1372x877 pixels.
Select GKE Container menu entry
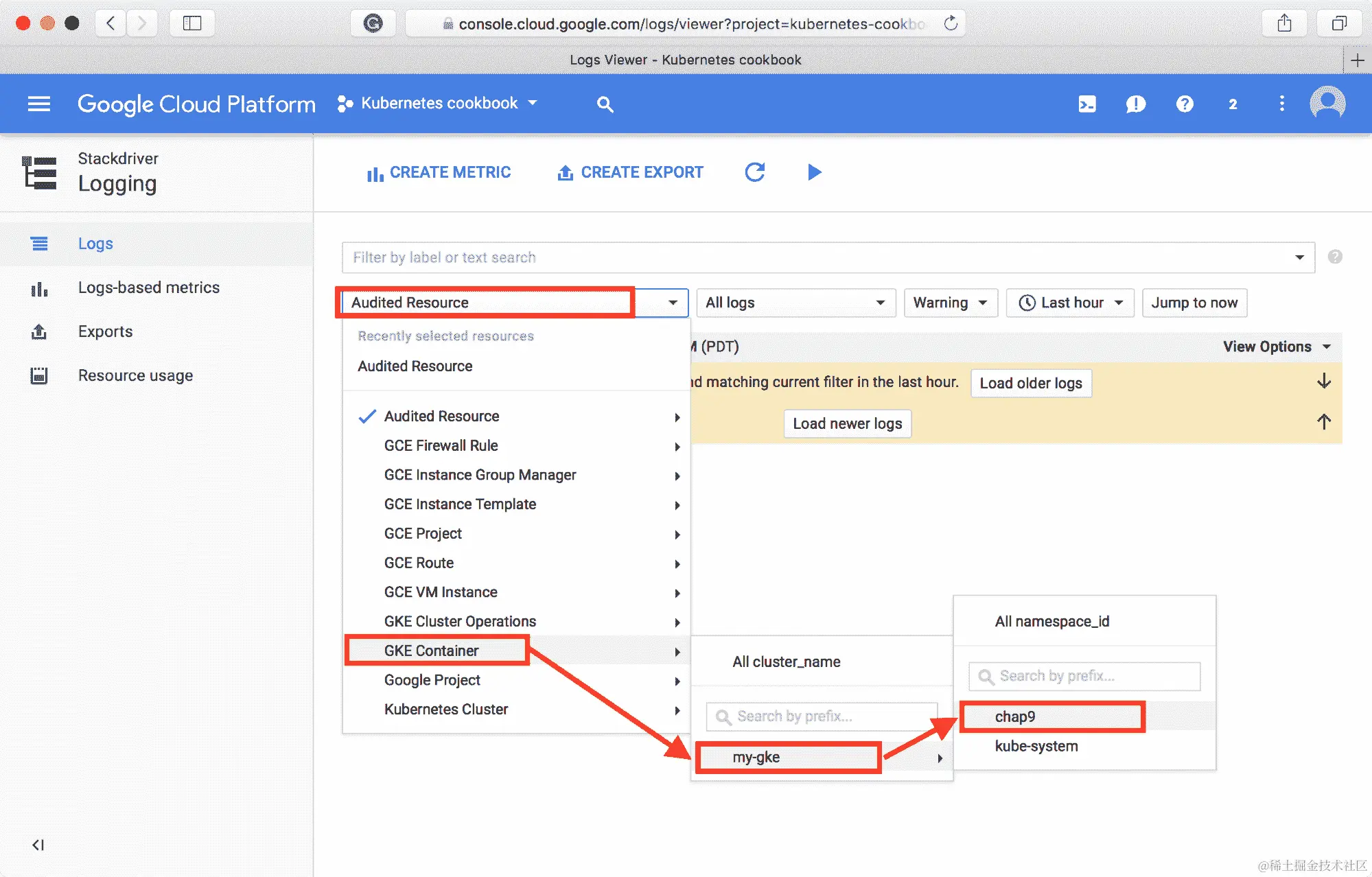(x=431, y=651)
